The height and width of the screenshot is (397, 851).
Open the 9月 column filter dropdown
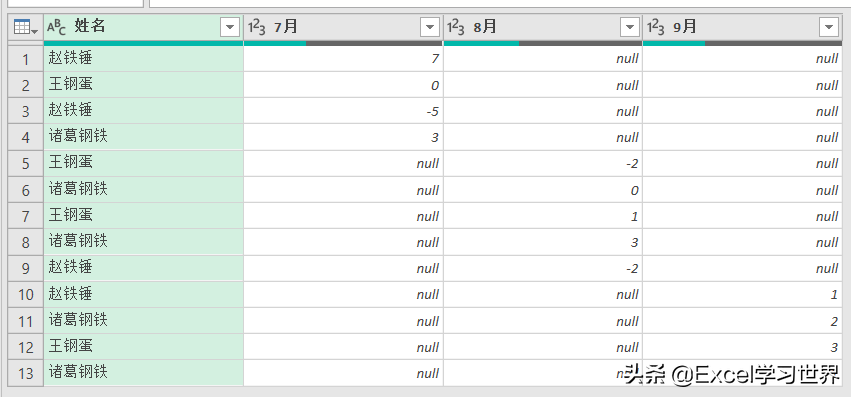829,27
